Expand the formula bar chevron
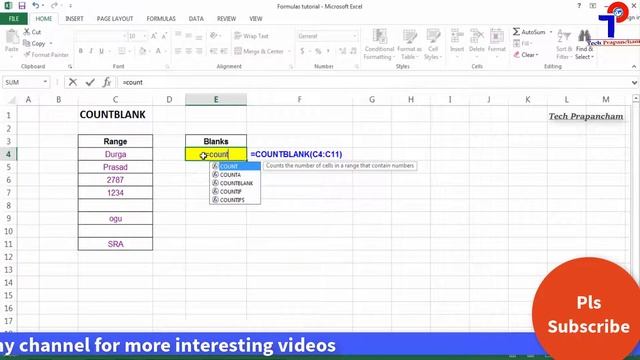The width and height of the screenshot is (640, 360). click(x=634, y=82)
